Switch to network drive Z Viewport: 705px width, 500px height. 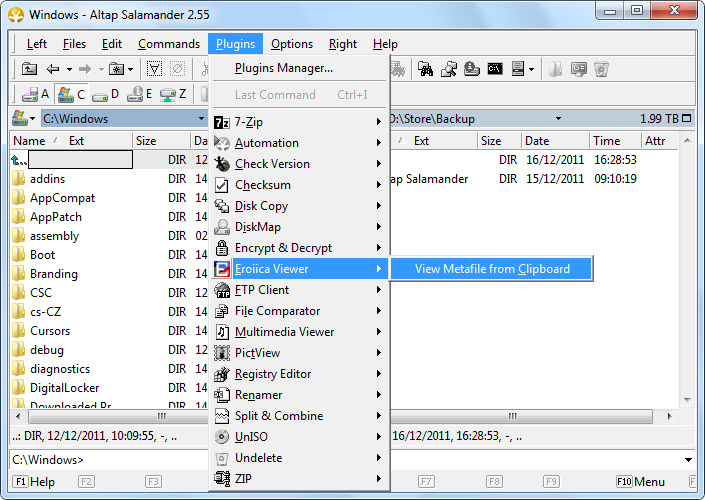[x=173, y=94]
